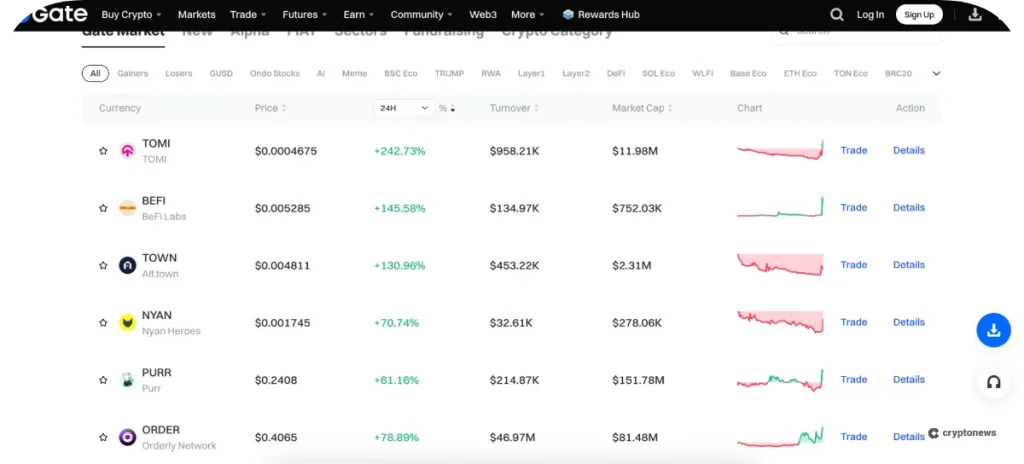This screenshot has width=1024, height=464.
Task: Open the headset support chat icon
Action: tap(994, 382)
